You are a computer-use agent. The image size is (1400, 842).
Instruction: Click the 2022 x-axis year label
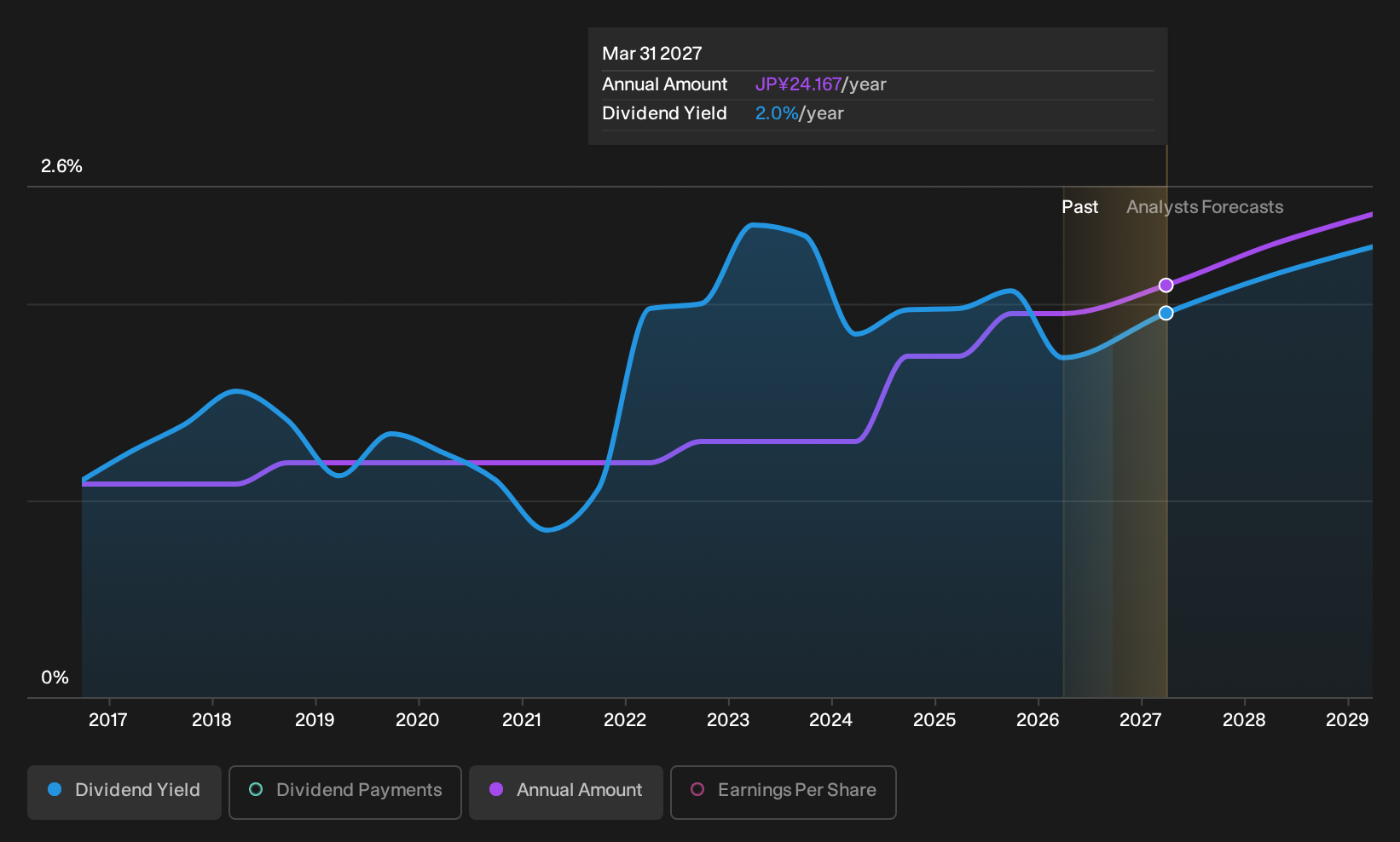click(x=625, y=720)
